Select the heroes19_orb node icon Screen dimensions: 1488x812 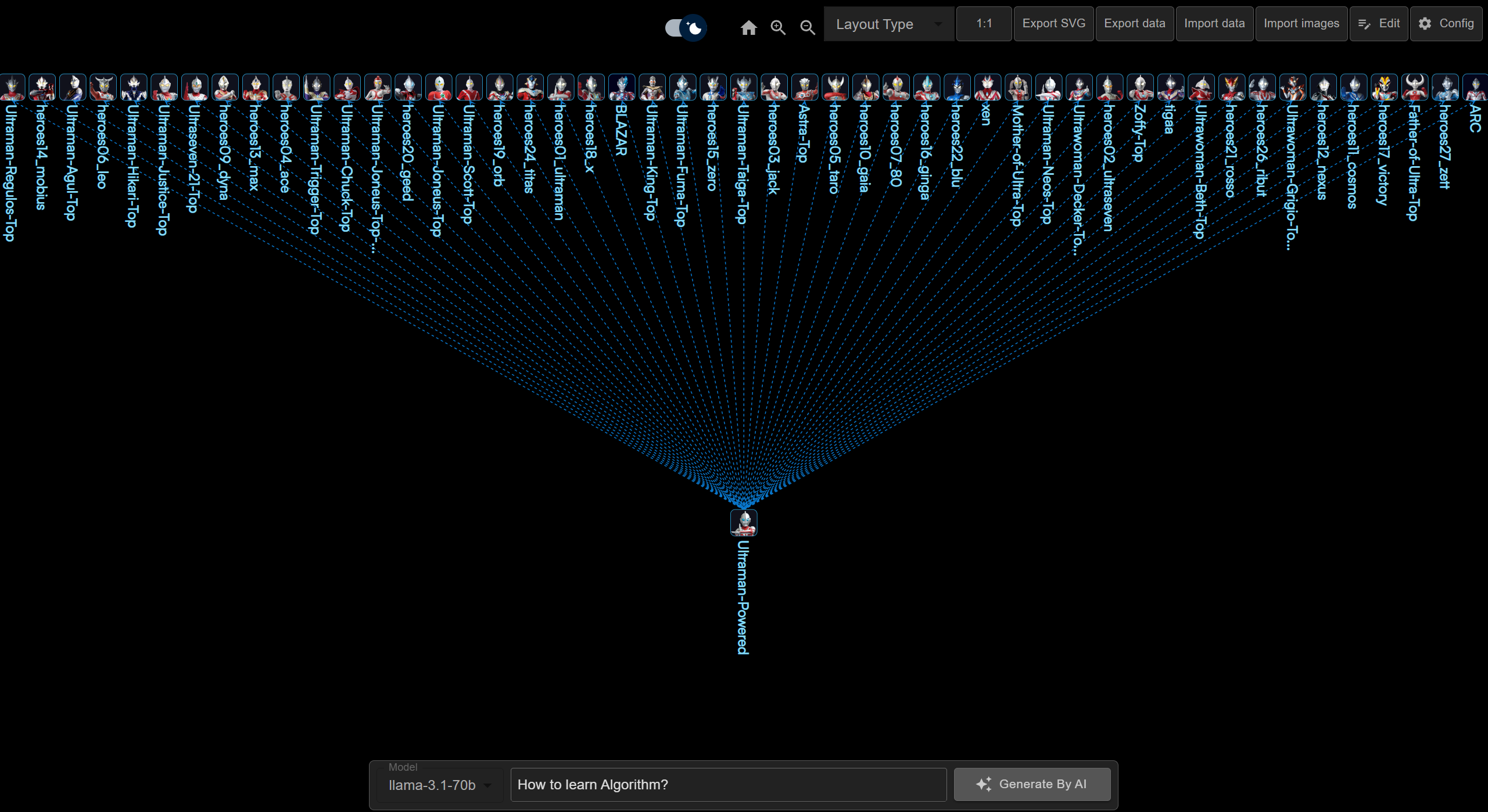click(500, 87)
